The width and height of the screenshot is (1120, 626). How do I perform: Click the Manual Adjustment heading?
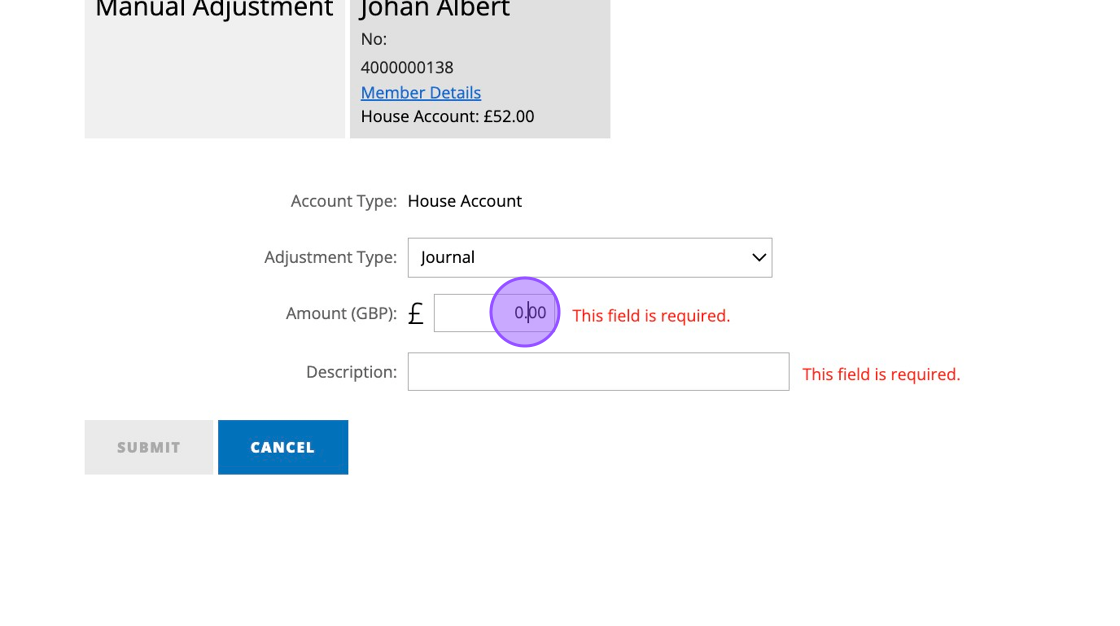click(214, 10)
